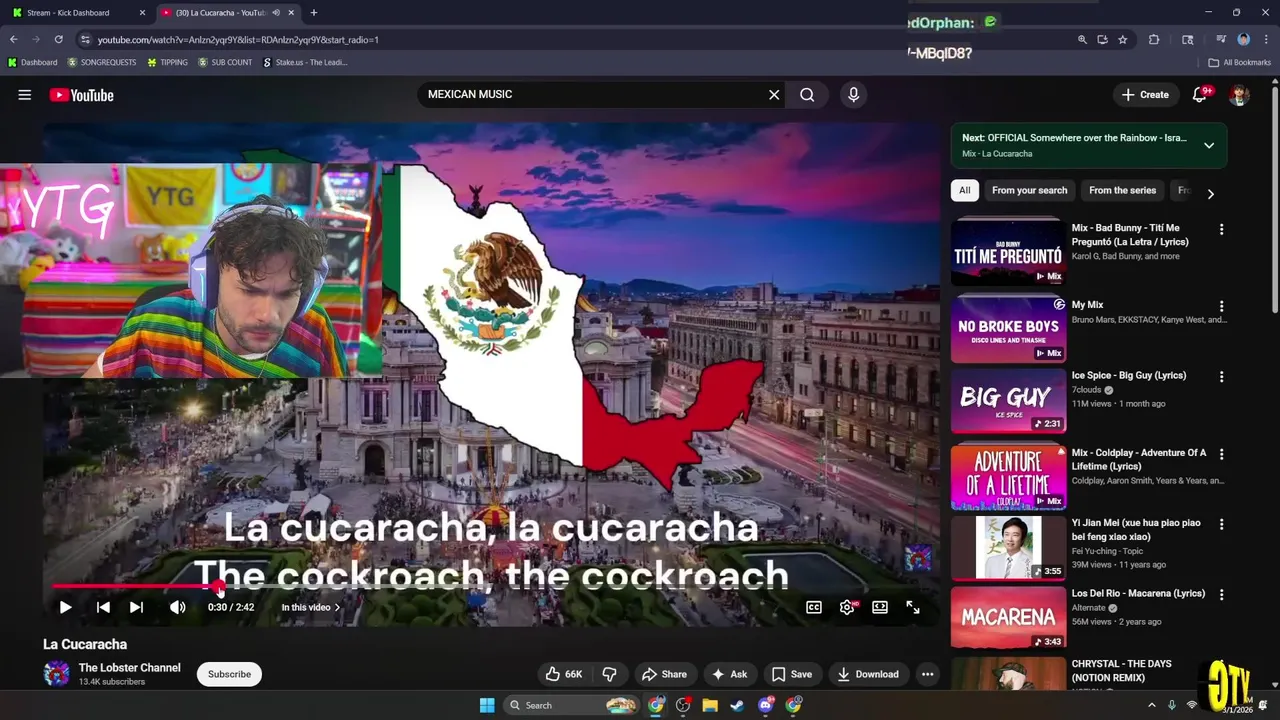Go to the YouTube home logo
The image size is (1280, 720).
(x=82, y=95)
